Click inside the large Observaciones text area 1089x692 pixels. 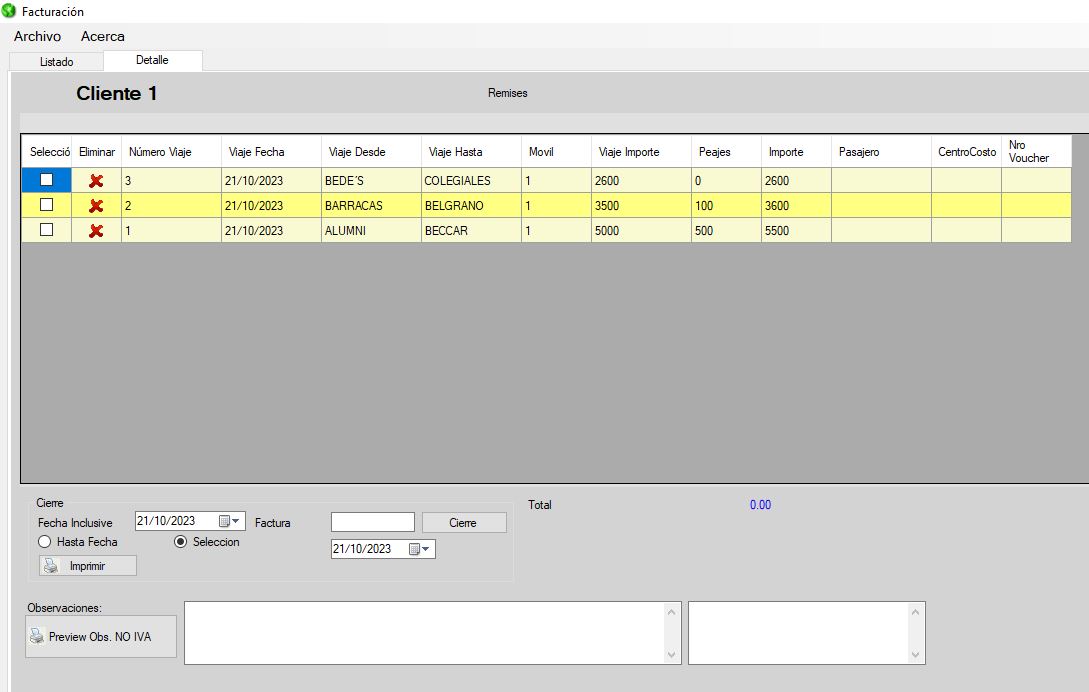coord(424,633)
